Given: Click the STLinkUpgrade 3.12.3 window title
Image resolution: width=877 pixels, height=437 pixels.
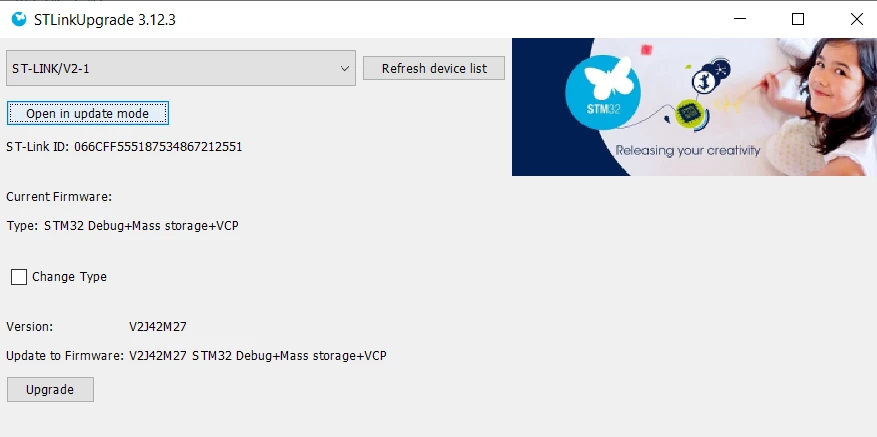Looking at the screenshot, I should click(x=105, y=20).
